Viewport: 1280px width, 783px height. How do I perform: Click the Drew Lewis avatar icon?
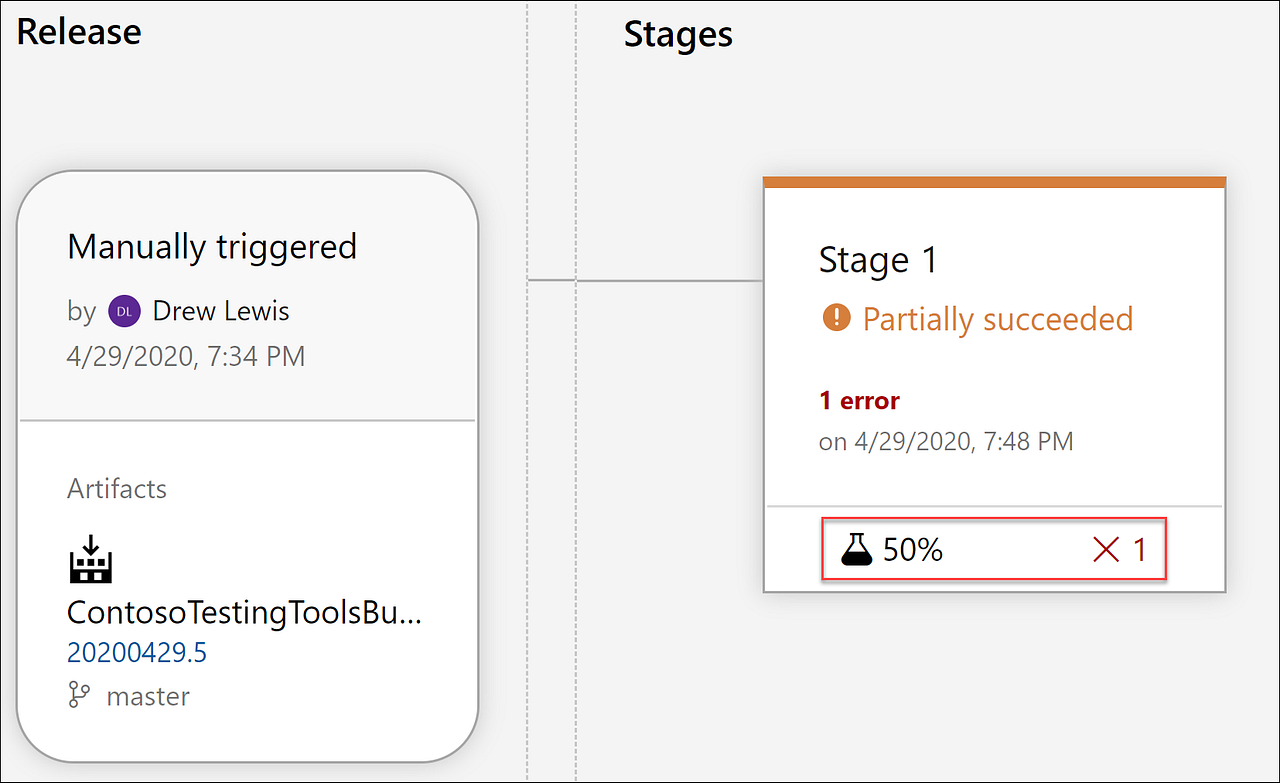point(124,311)
